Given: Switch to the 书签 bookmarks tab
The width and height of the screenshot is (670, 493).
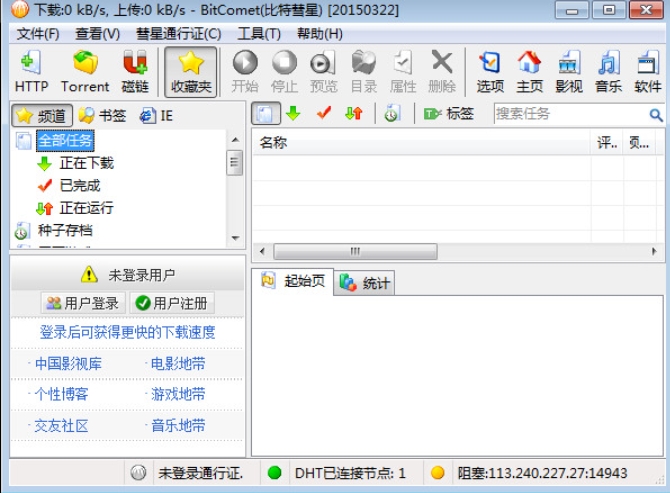Looking at the screenshot, I should 103,115.
